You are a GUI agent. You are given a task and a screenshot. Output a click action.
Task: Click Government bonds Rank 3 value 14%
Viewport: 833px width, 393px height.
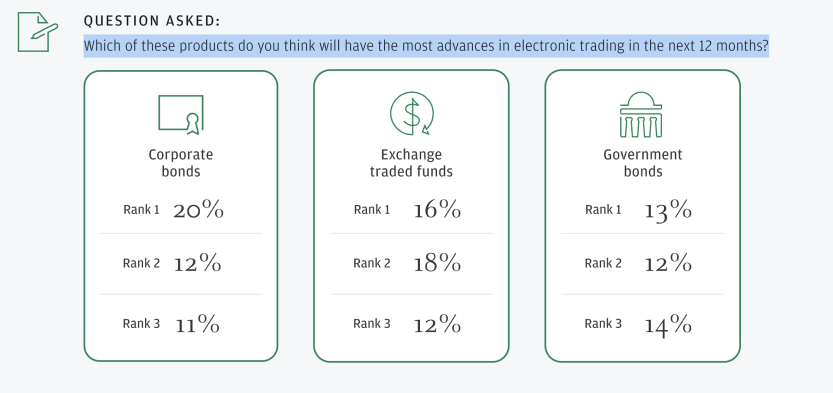[668, 324]
